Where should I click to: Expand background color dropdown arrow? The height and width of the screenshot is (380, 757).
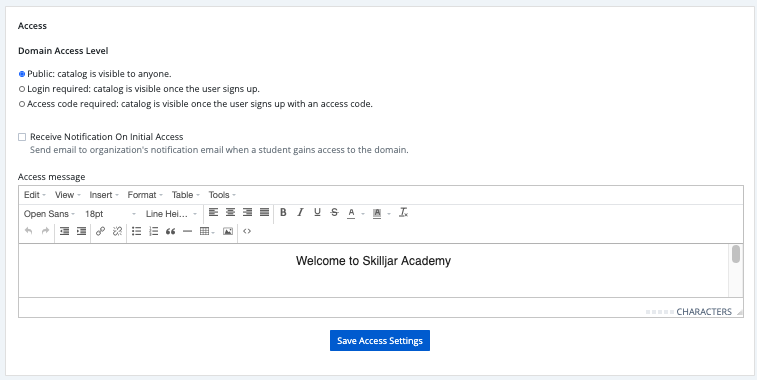tap(389, 213)
